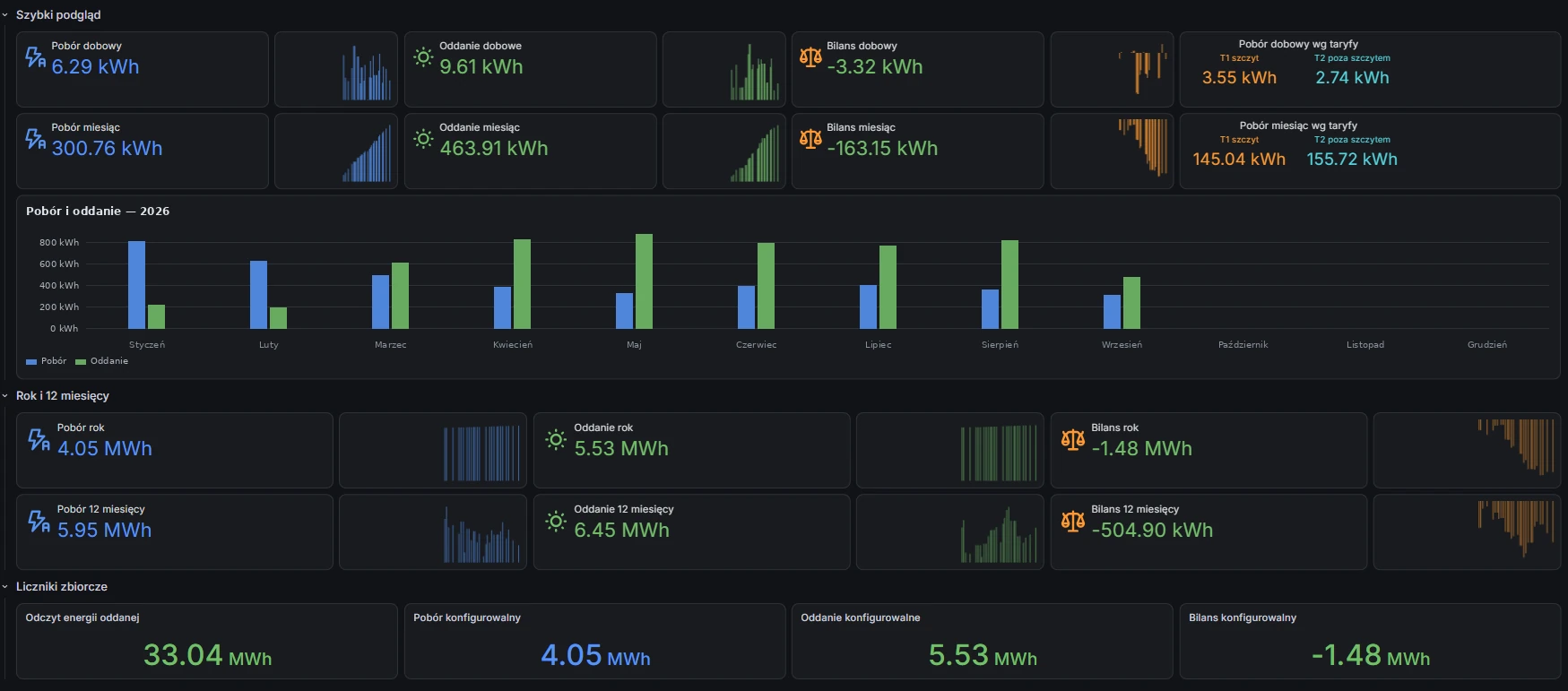Open the Odczyt energii oddanej panel title
Viewport: 1568px width, 691px height.
tap(82, 618)
